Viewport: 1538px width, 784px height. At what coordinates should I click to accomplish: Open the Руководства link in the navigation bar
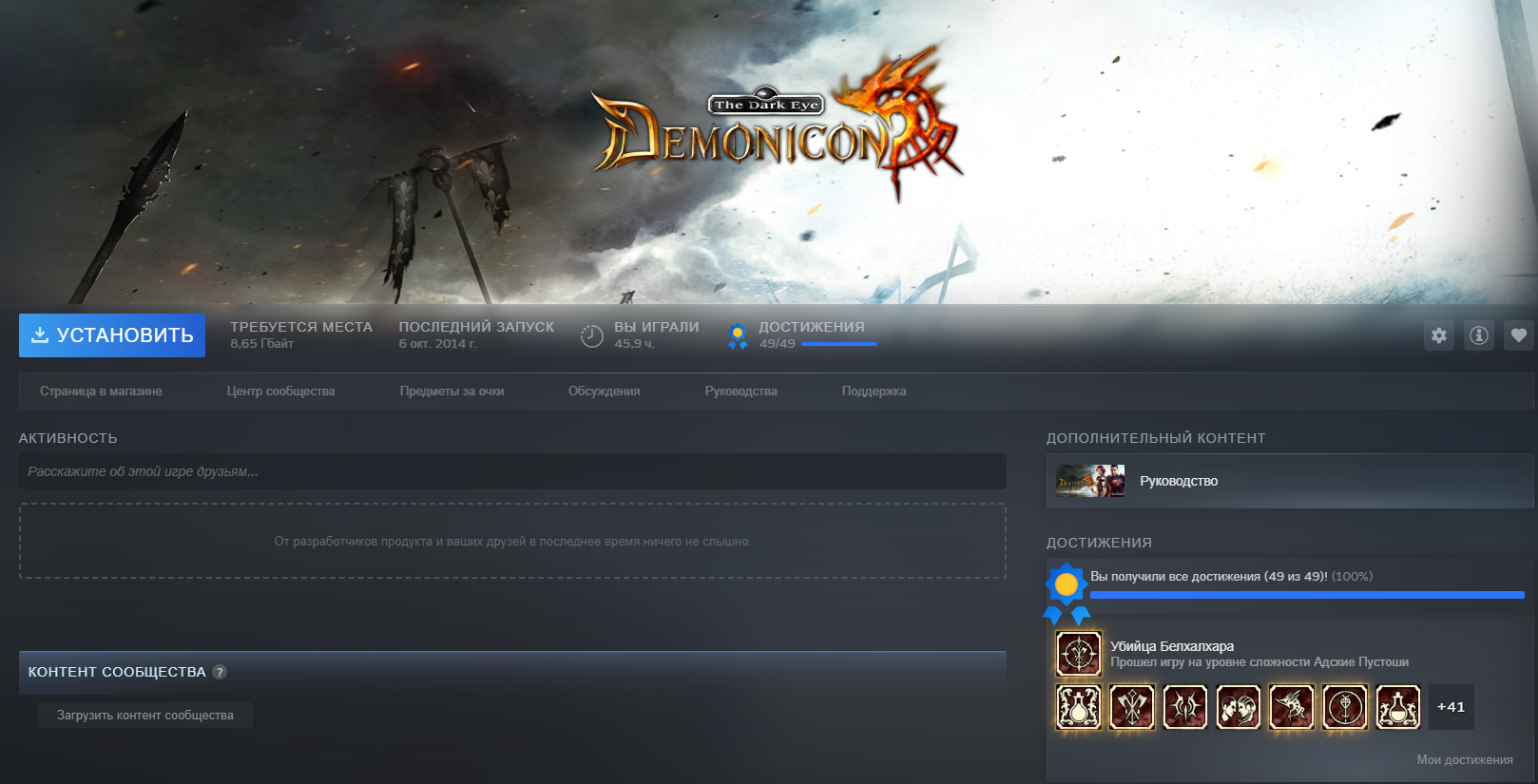pyautogui.click(x=740, y=392)
